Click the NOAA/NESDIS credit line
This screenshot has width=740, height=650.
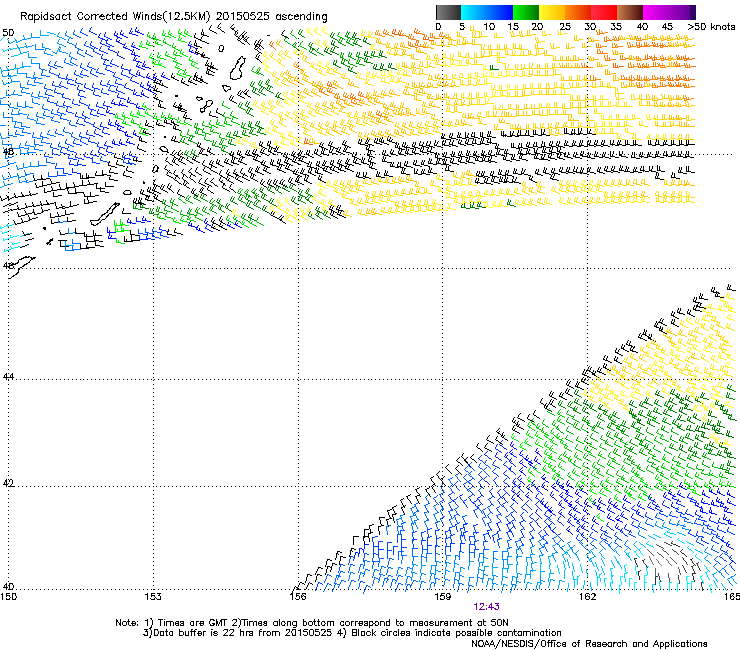click(x=589, y=644)
